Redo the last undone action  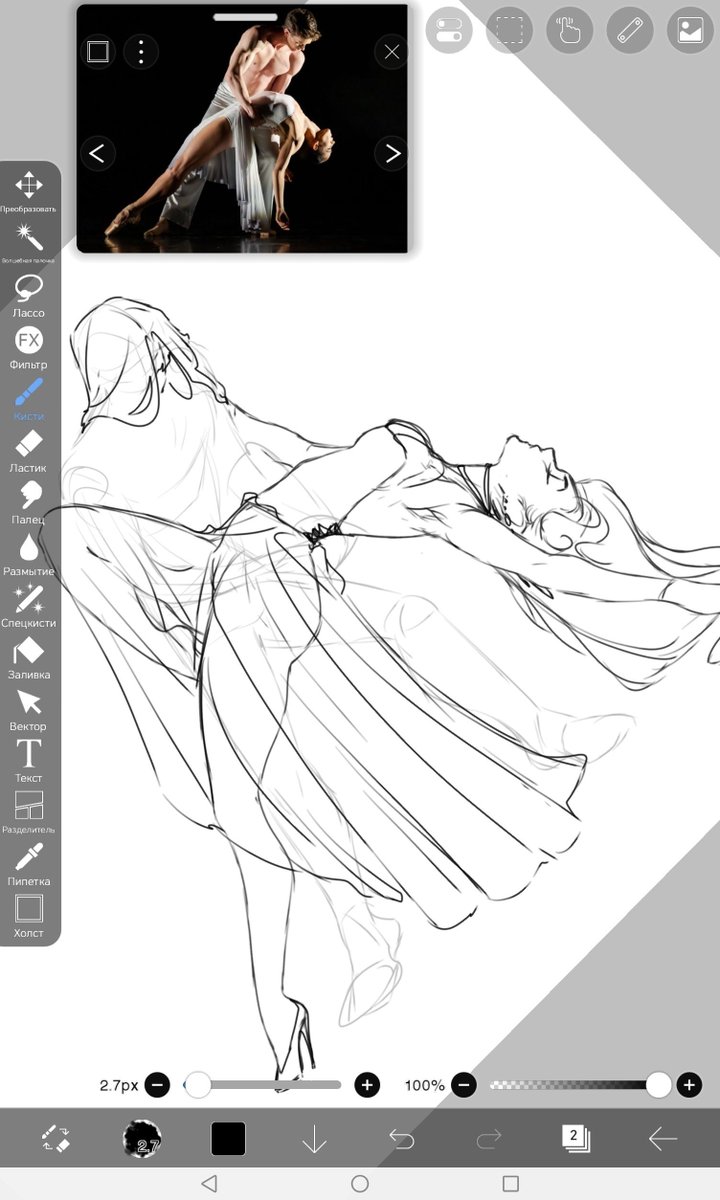click(489, 1138)
